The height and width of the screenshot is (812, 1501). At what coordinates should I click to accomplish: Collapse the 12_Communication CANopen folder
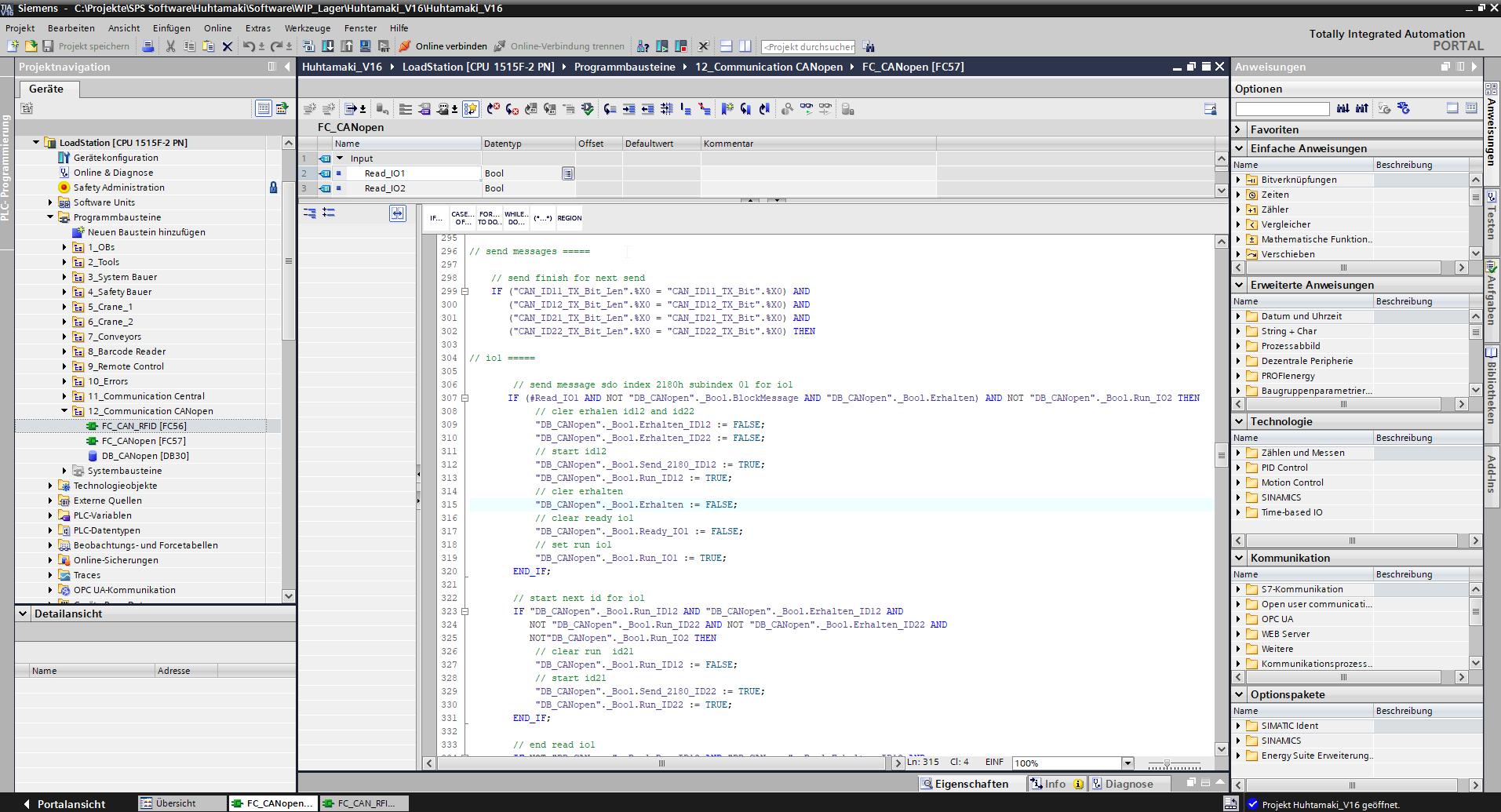(64, 411)
